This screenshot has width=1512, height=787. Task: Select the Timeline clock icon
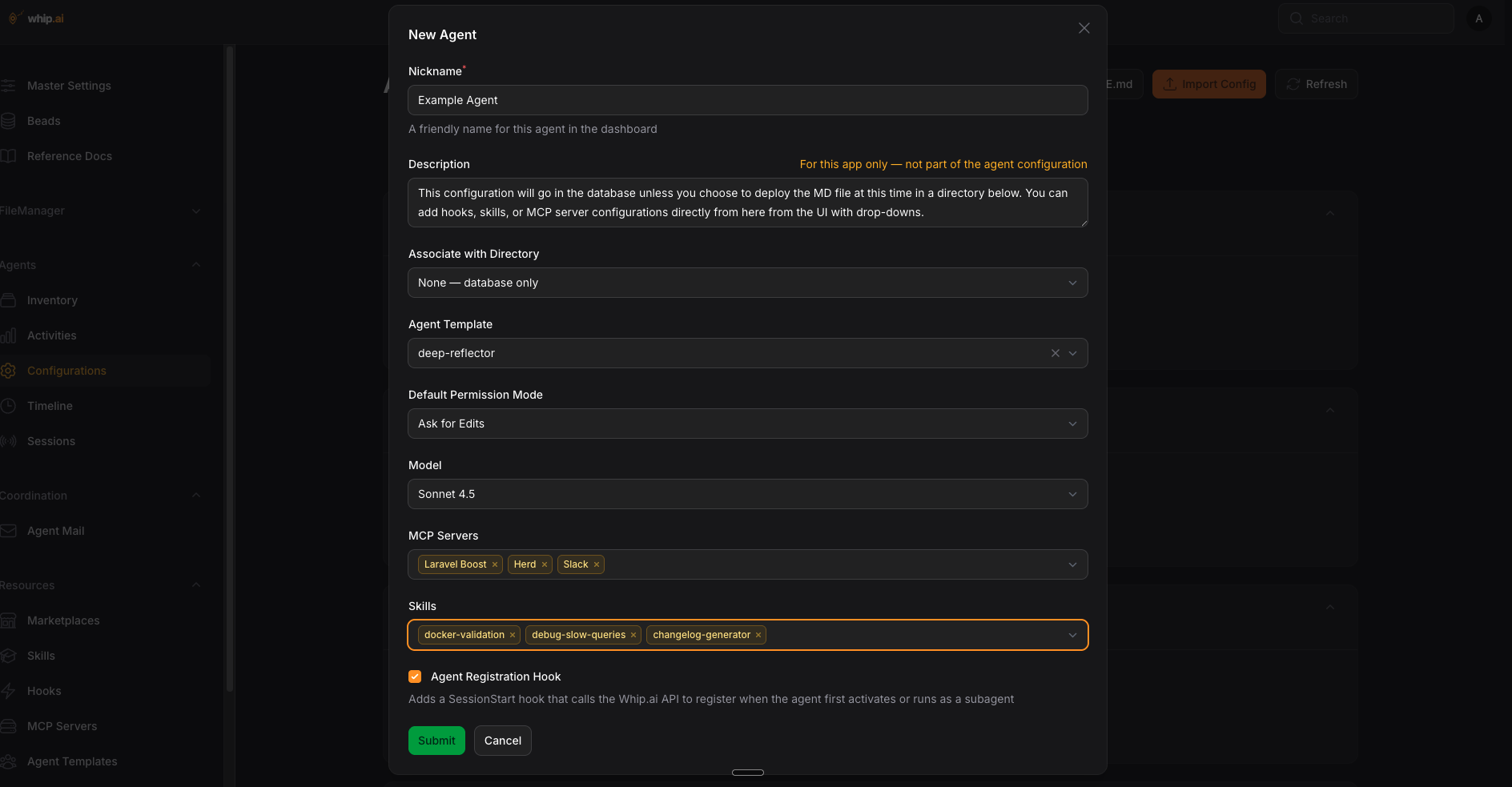[x=9, y=405]
